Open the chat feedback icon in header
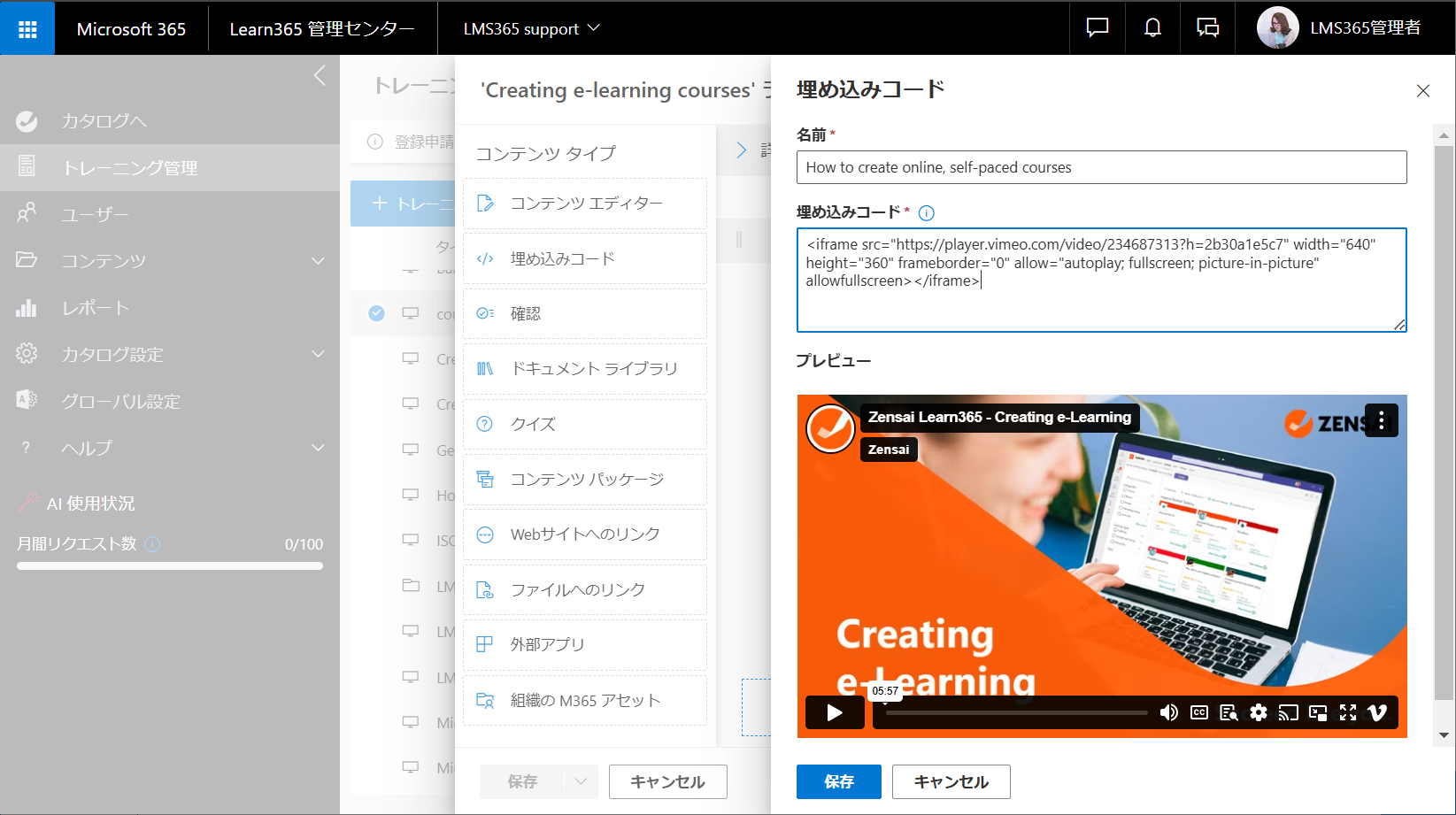 click(1098, 28)
